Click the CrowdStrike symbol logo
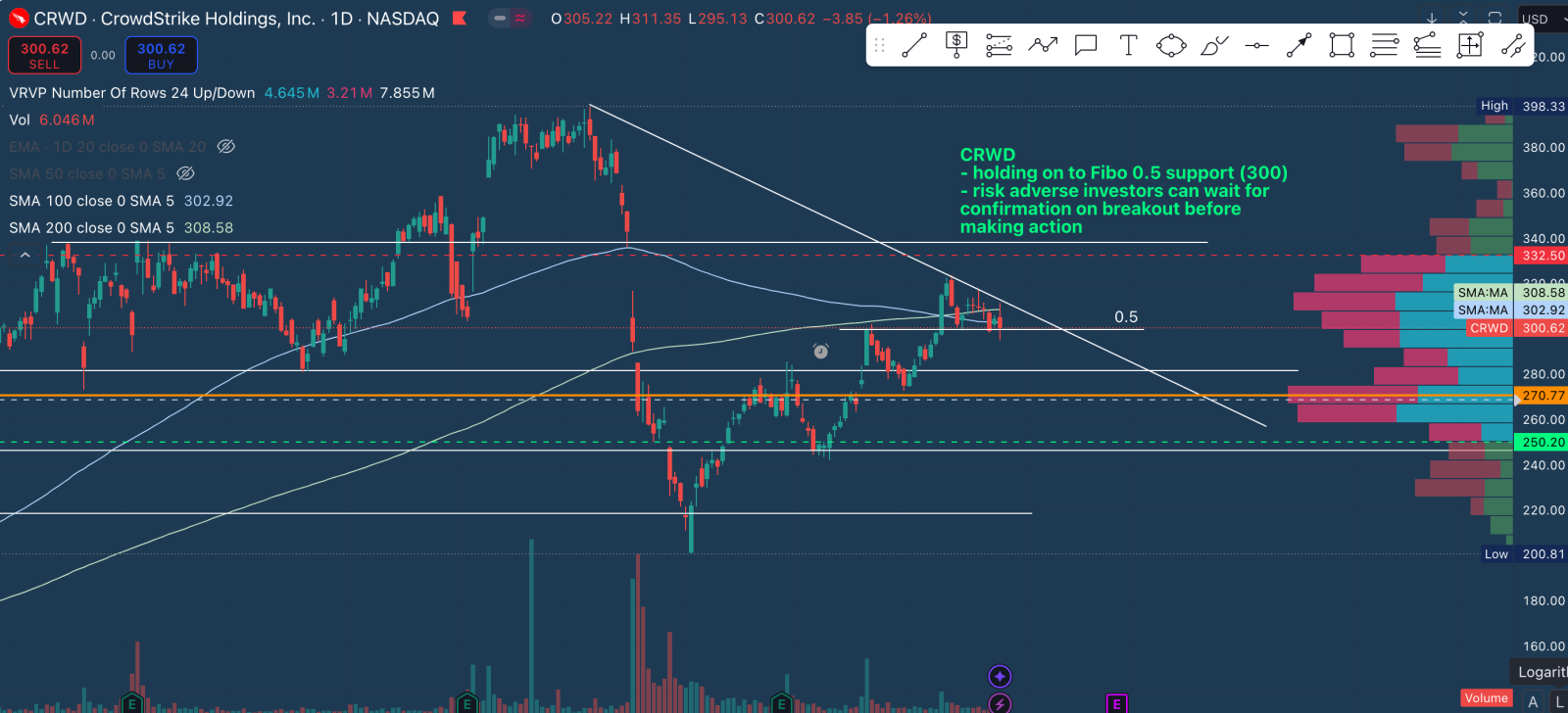1568x713 pixels. coord(19,19)
